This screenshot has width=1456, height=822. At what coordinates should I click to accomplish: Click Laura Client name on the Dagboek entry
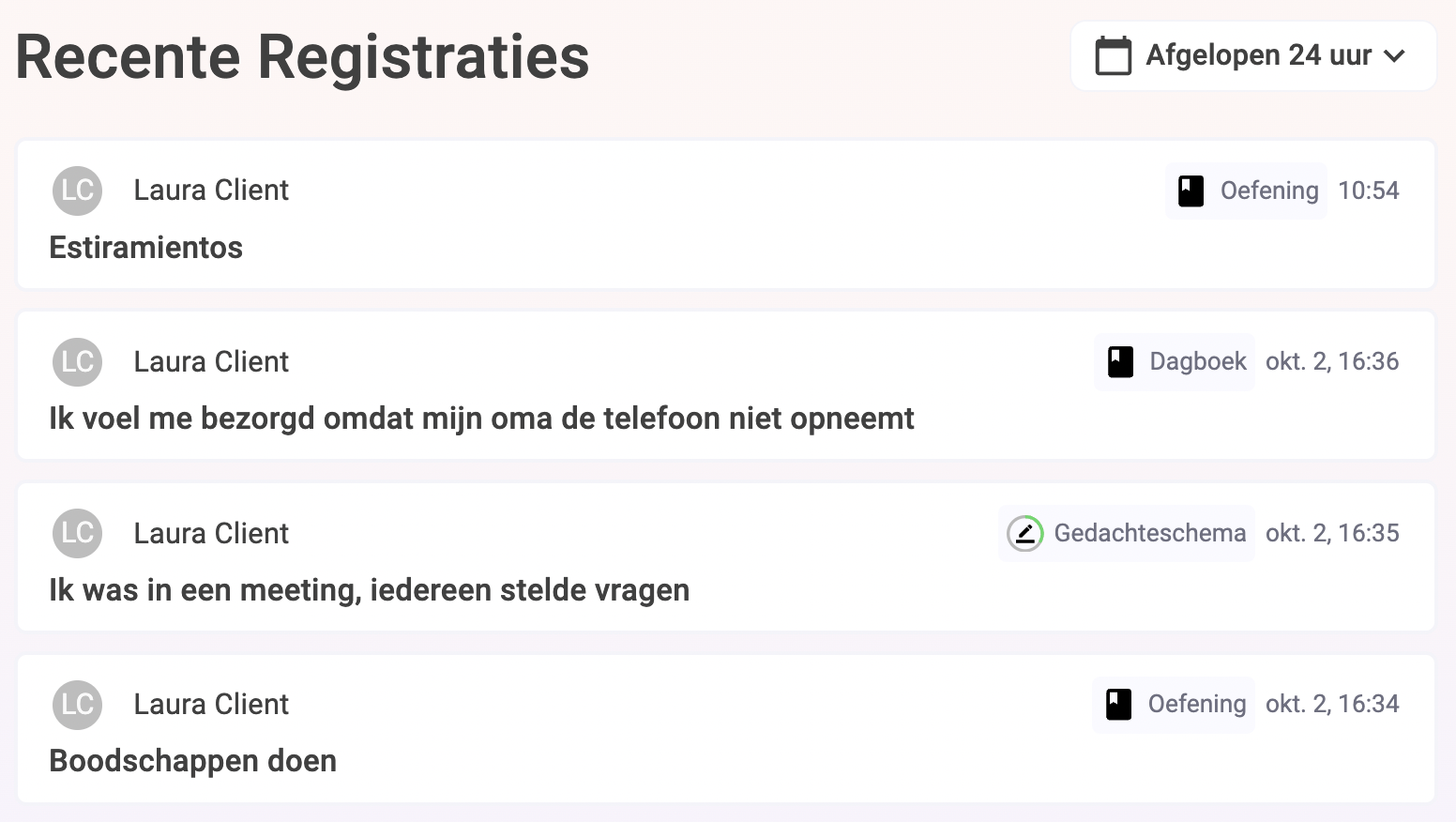click(211, 362)
